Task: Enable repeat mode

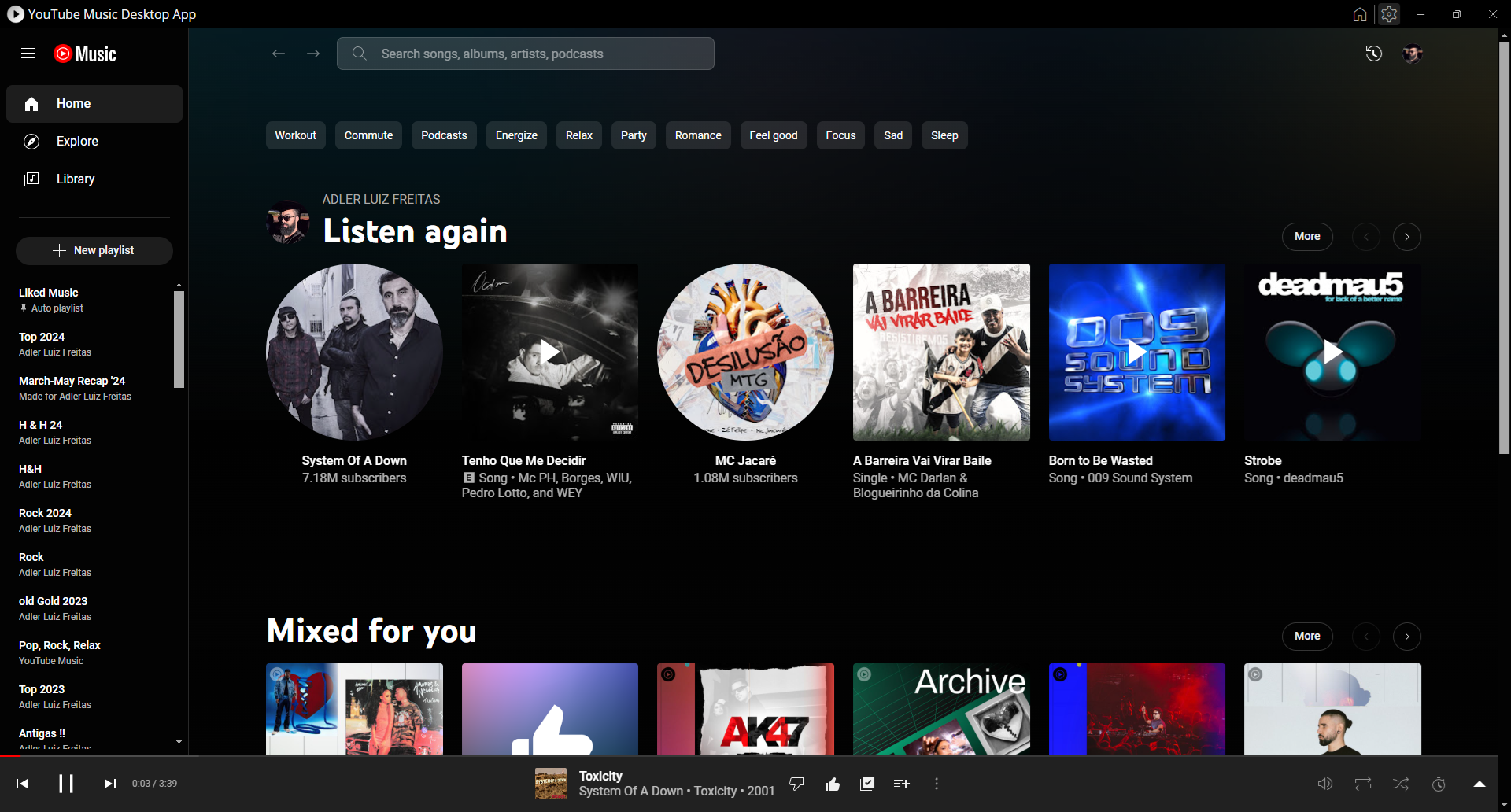Action: tap(1363, 783)
